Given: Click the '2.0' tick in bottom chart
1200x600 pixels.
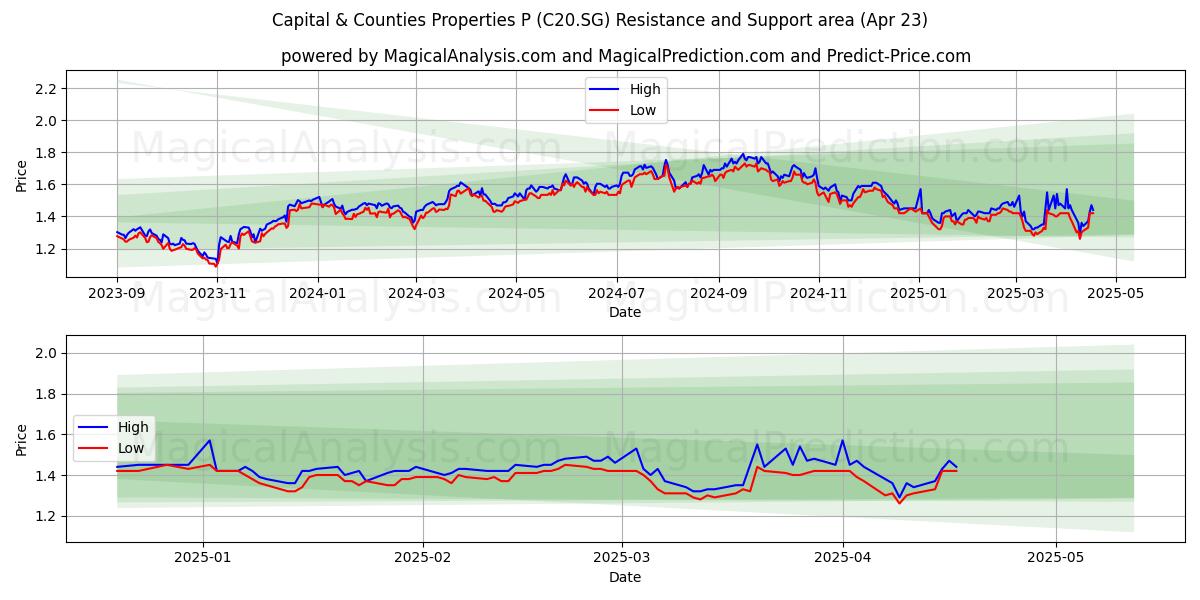Looking at the screenshot, I should (x=47, y=353).
